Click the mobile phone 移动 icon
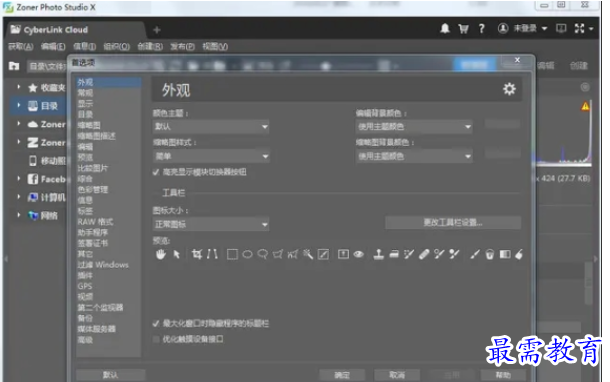Image resolution: width=610 pixels, height=382 pixels. [33, 160]
